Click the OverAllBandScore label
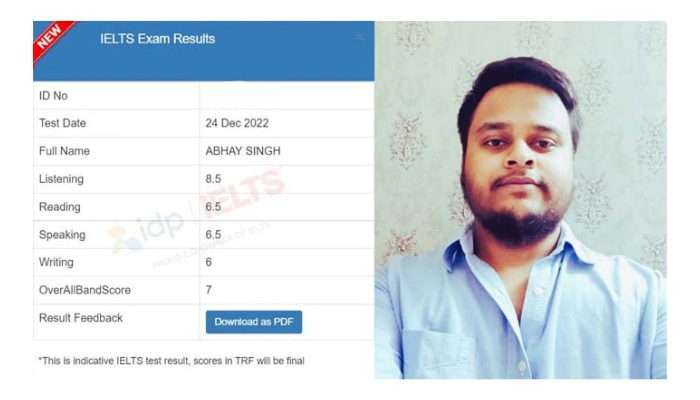The width and height of the screenshot is (700, 400). click(85, 290)
